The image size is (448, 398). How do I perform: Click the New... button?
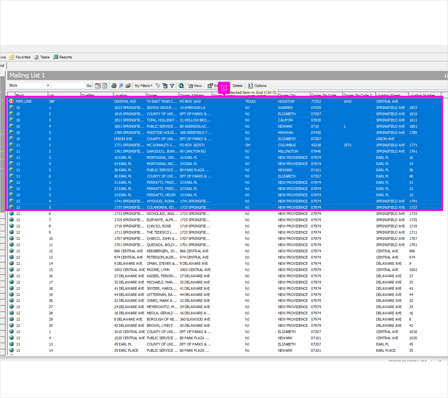196,86
